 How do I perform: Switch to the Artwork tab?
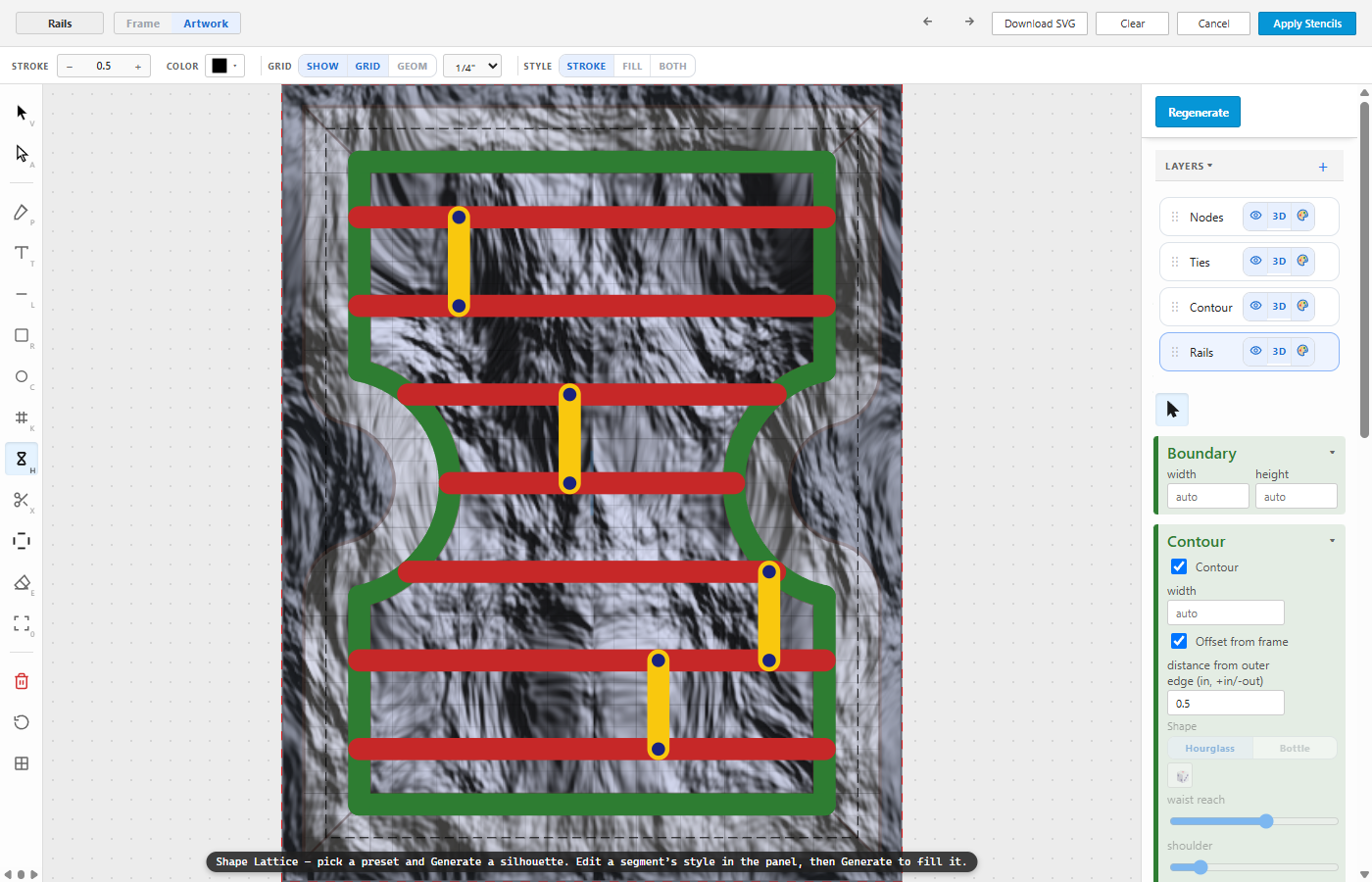pos(206,24)
